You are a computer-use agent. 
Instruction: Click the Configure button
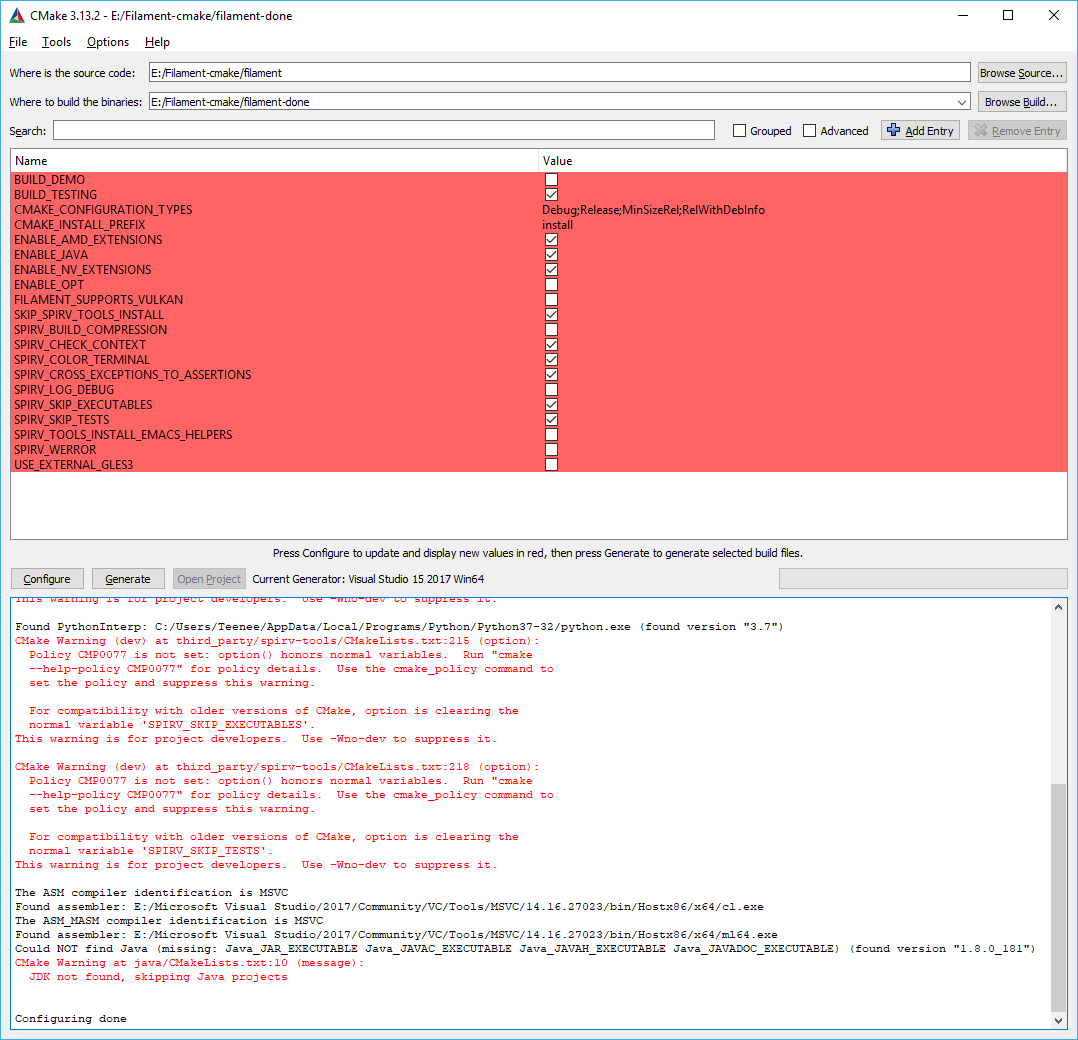pos(47,579)
